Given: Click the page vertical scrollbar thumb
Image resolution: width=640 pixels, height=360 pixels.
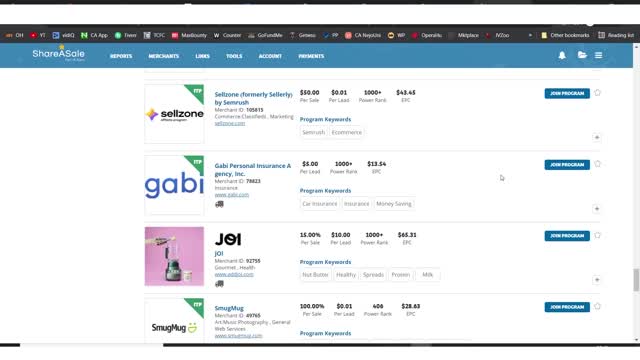Looking at the screenshot, I should (x=636, y=280).
